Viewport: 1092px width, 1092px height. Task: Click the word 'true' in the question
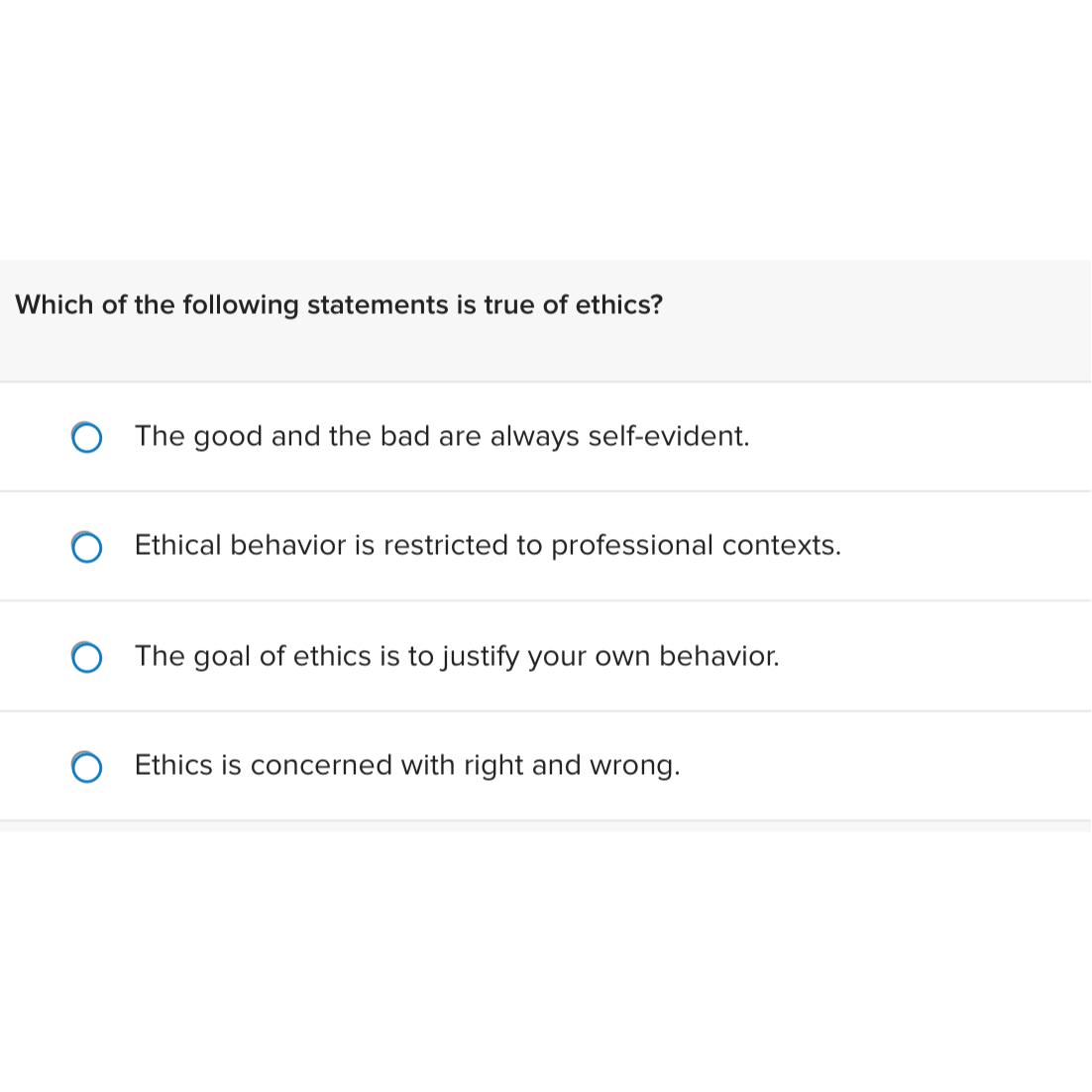point(508,304)
